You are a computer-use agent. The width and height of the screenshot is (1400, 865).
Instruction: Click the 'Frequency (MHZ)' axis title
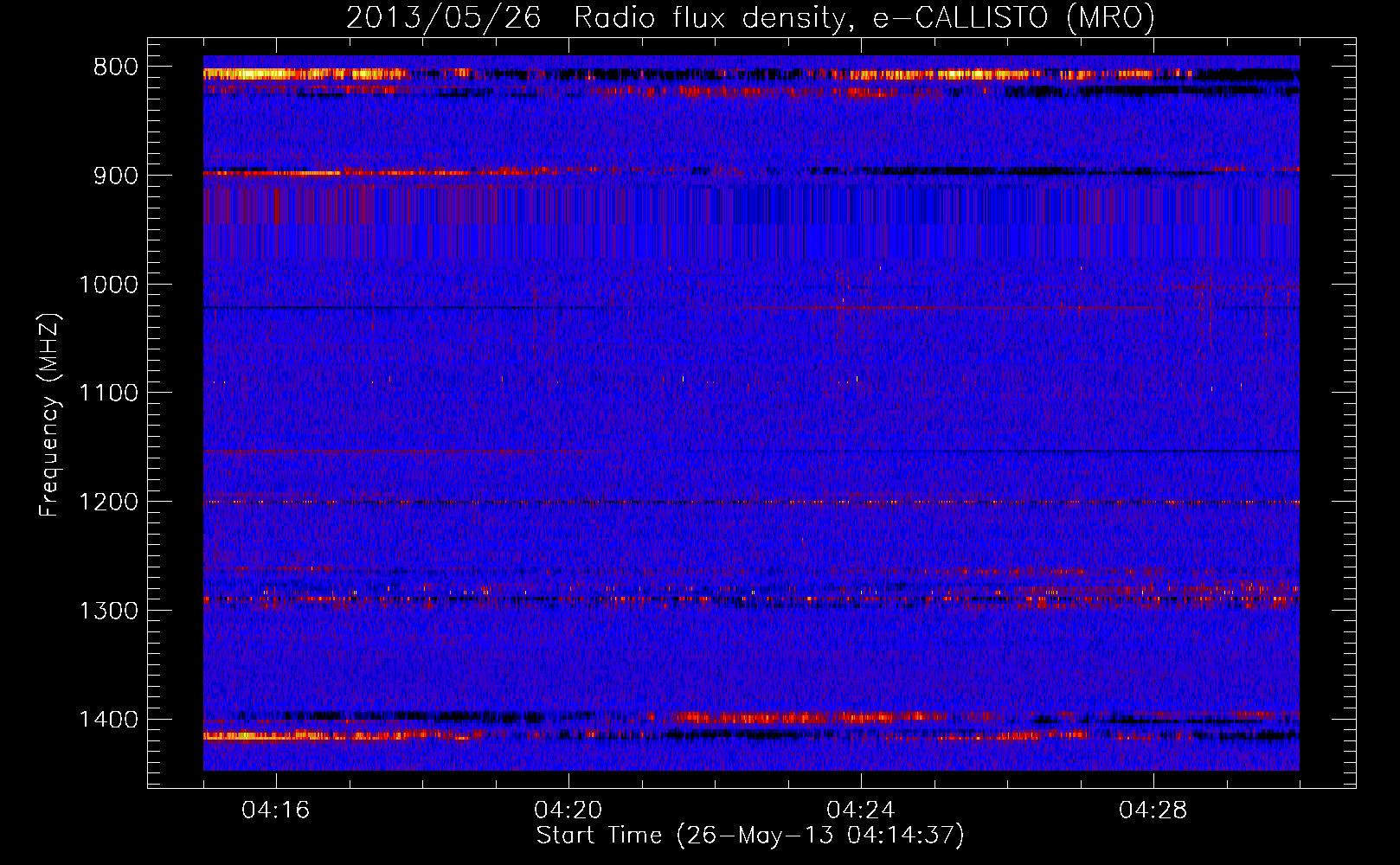click(50, 415)
